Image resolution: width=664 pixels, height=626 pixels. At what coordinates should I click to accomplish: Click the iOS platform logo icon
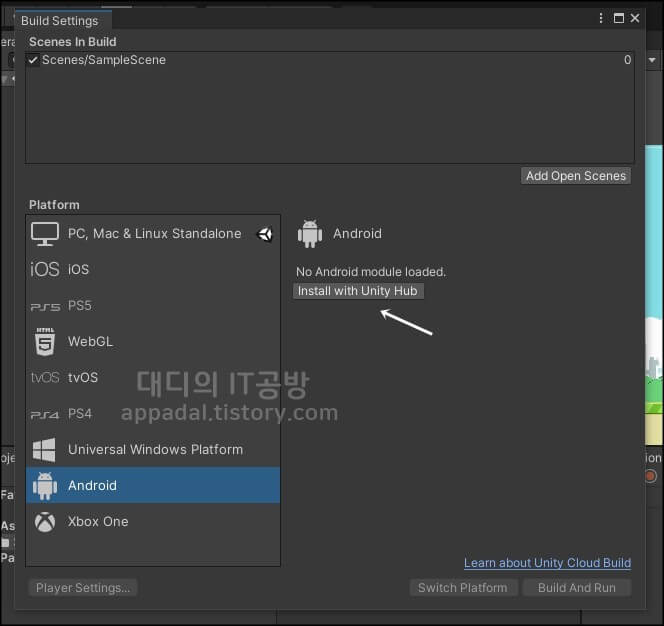44,269
